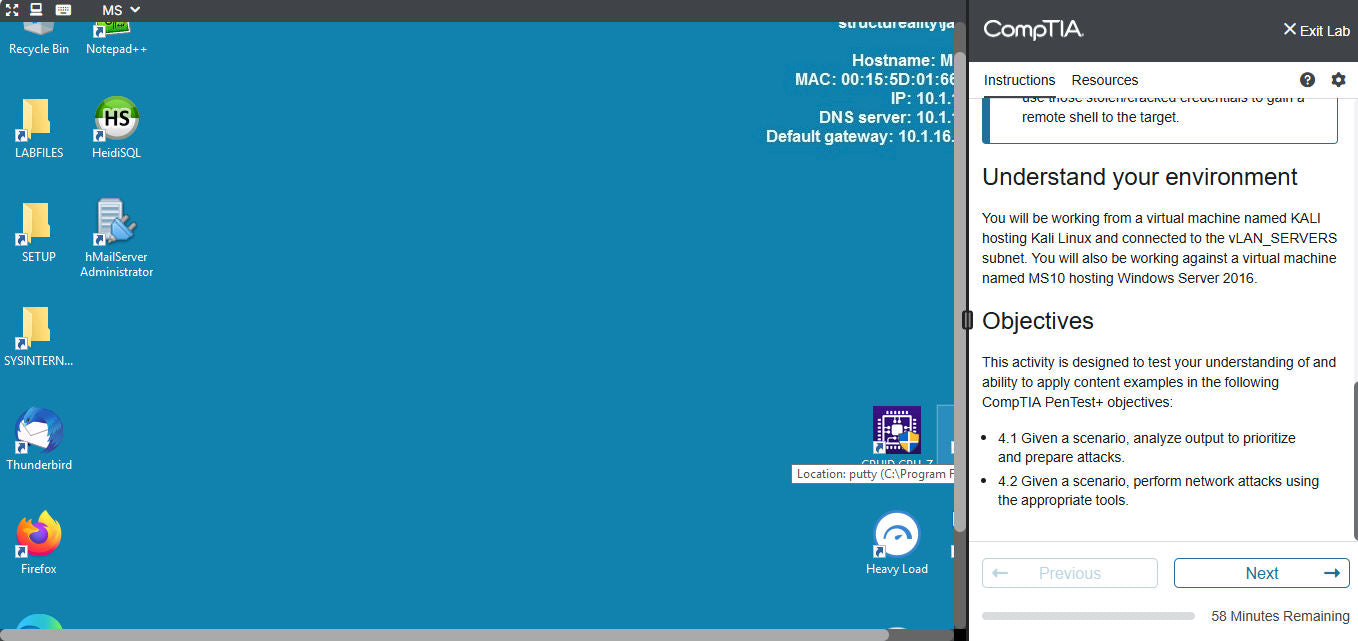Click the Next button to advance instructions

click(1261, 573)
